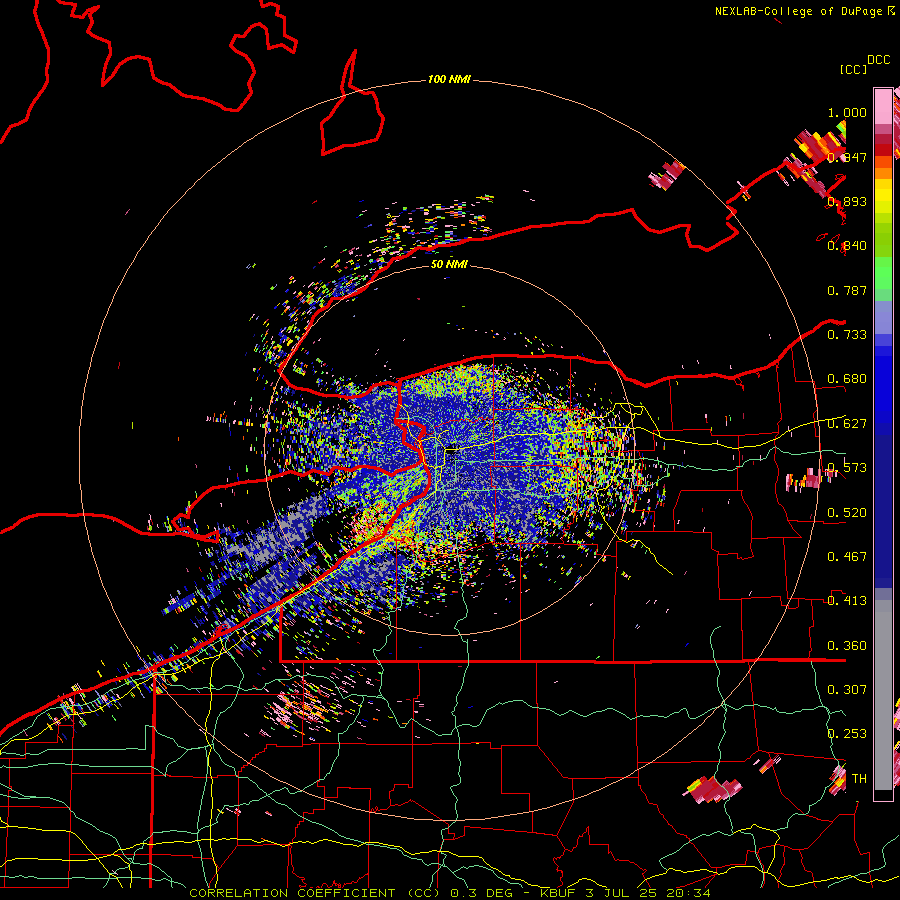Click the 0.467 legend value
The width and height of the screenshot is (900, 900).
point(847,557)
